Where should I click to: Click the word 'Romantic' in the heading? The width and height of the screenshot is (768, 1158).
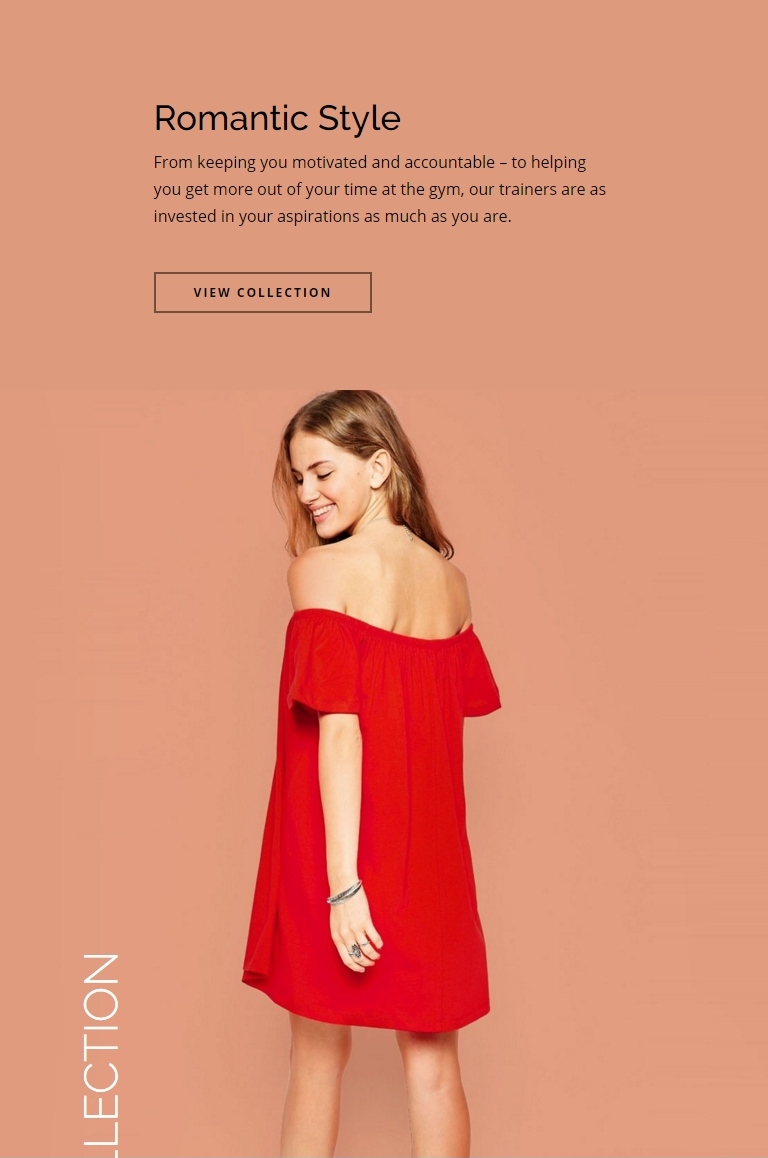coord(230,118)
